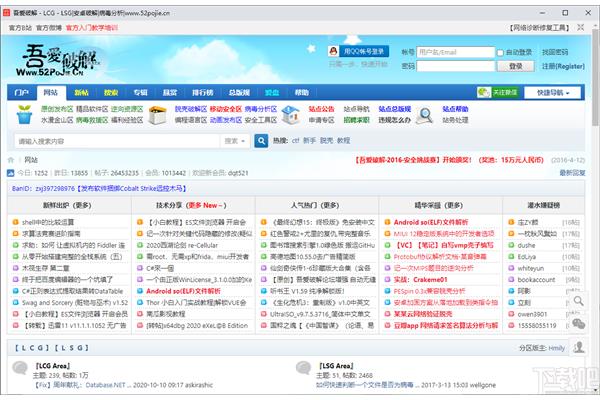Screen dimensions: 600x400
Task: Click the speech bubble icon beside LSG Area
Action: (x=303, y=368)
